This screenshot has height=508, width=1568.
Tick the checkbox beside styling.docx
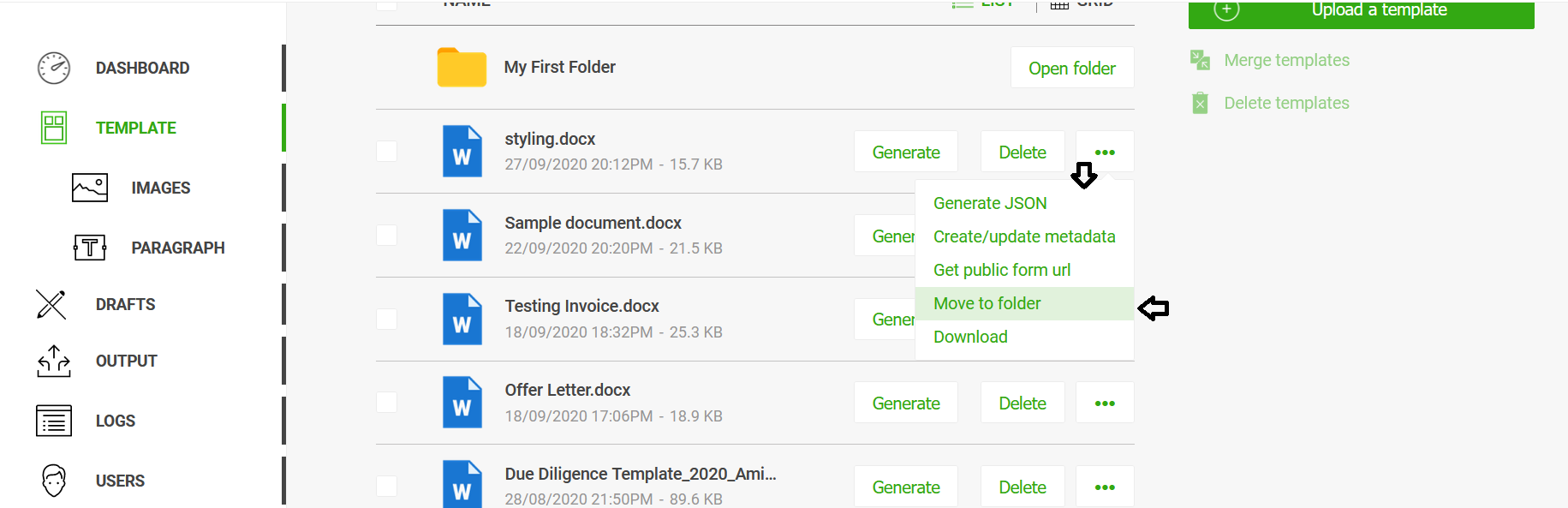click(x=387, y=152)
